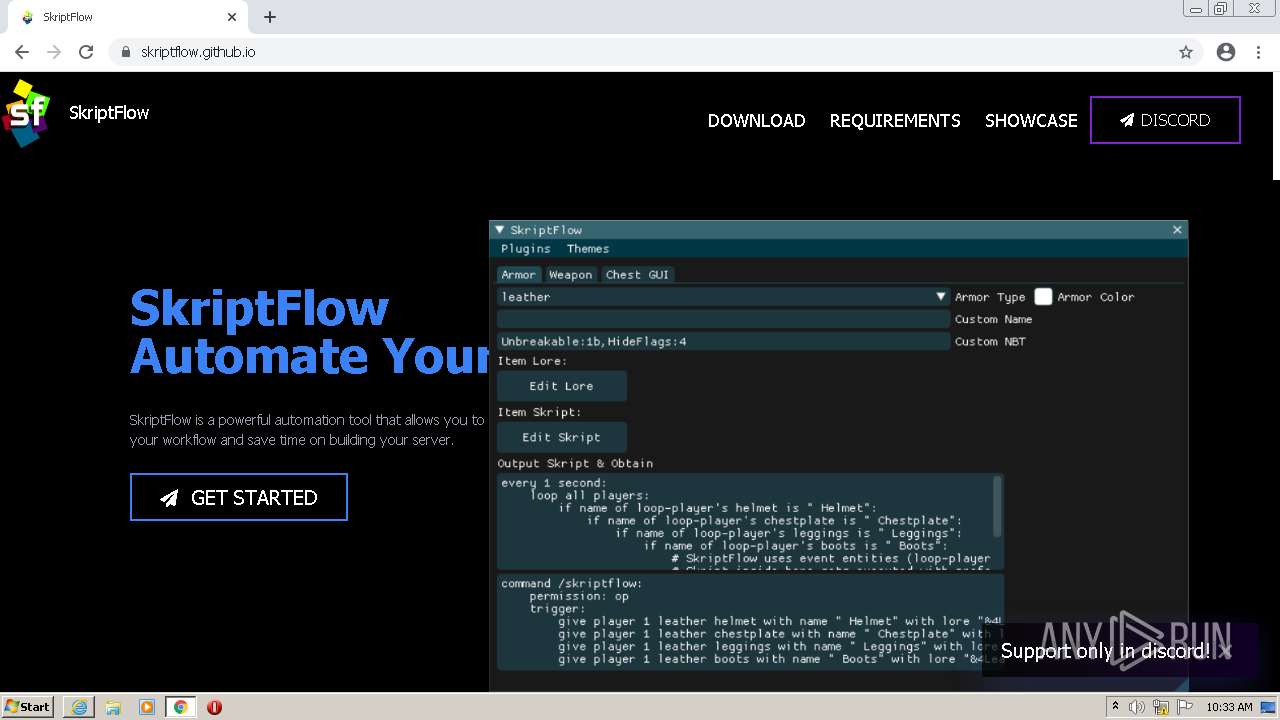Dismiss the 'Support only in discord!' notification

1226,651
